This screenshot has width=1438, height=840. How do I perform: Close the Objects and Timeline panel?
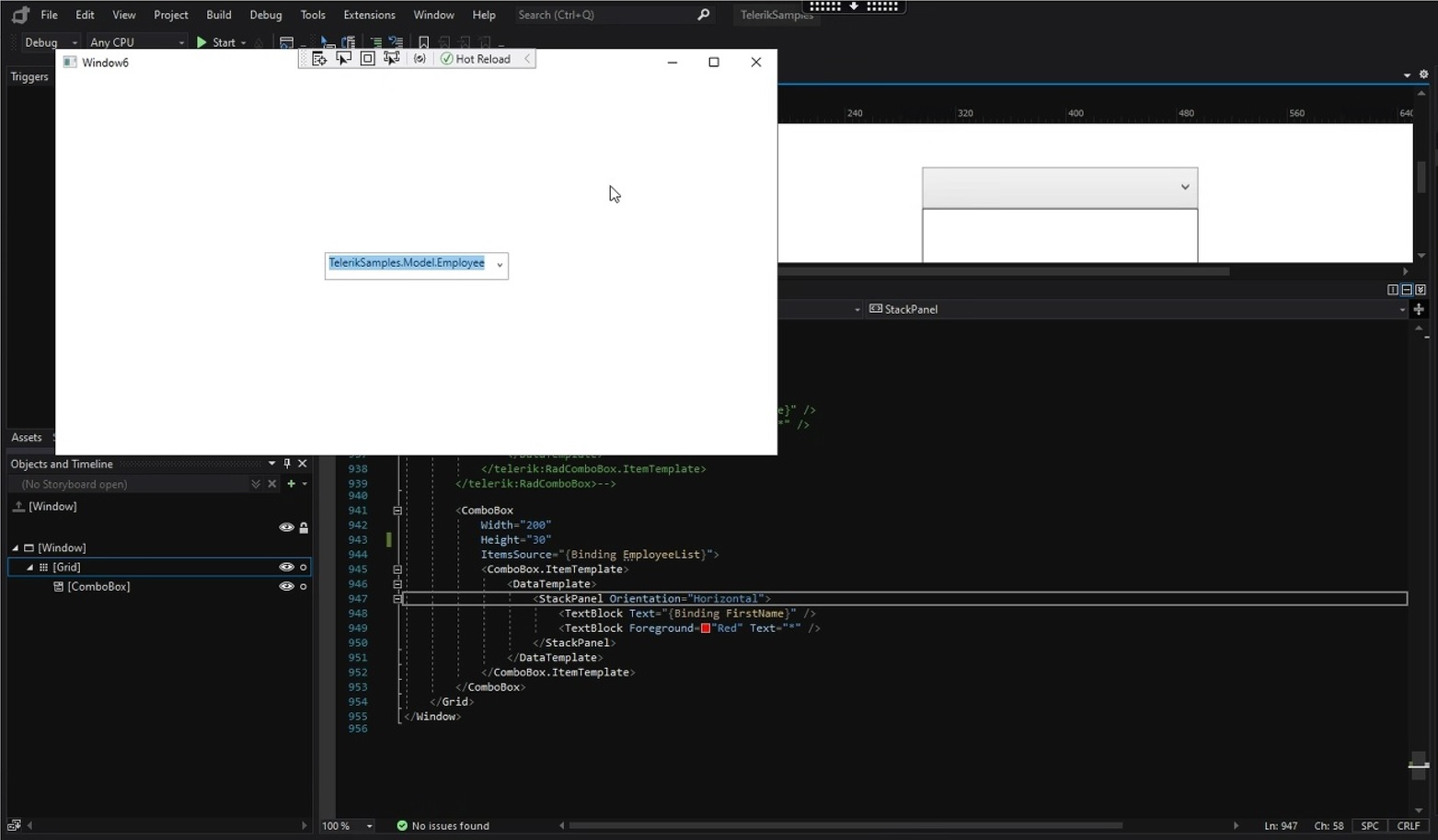302,464
